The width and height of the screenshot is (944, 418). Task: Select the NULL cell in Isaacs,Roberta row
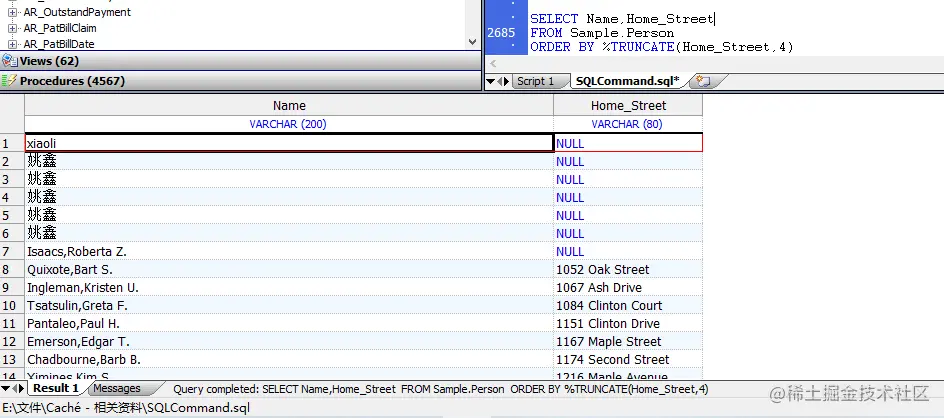click(628, 251)
